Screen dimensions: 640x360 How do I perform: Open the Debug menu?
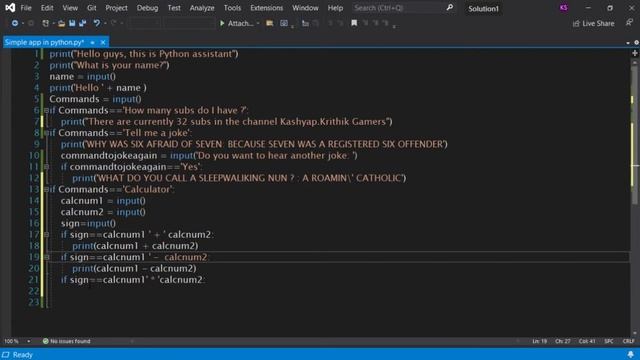[x=147, y=8]
